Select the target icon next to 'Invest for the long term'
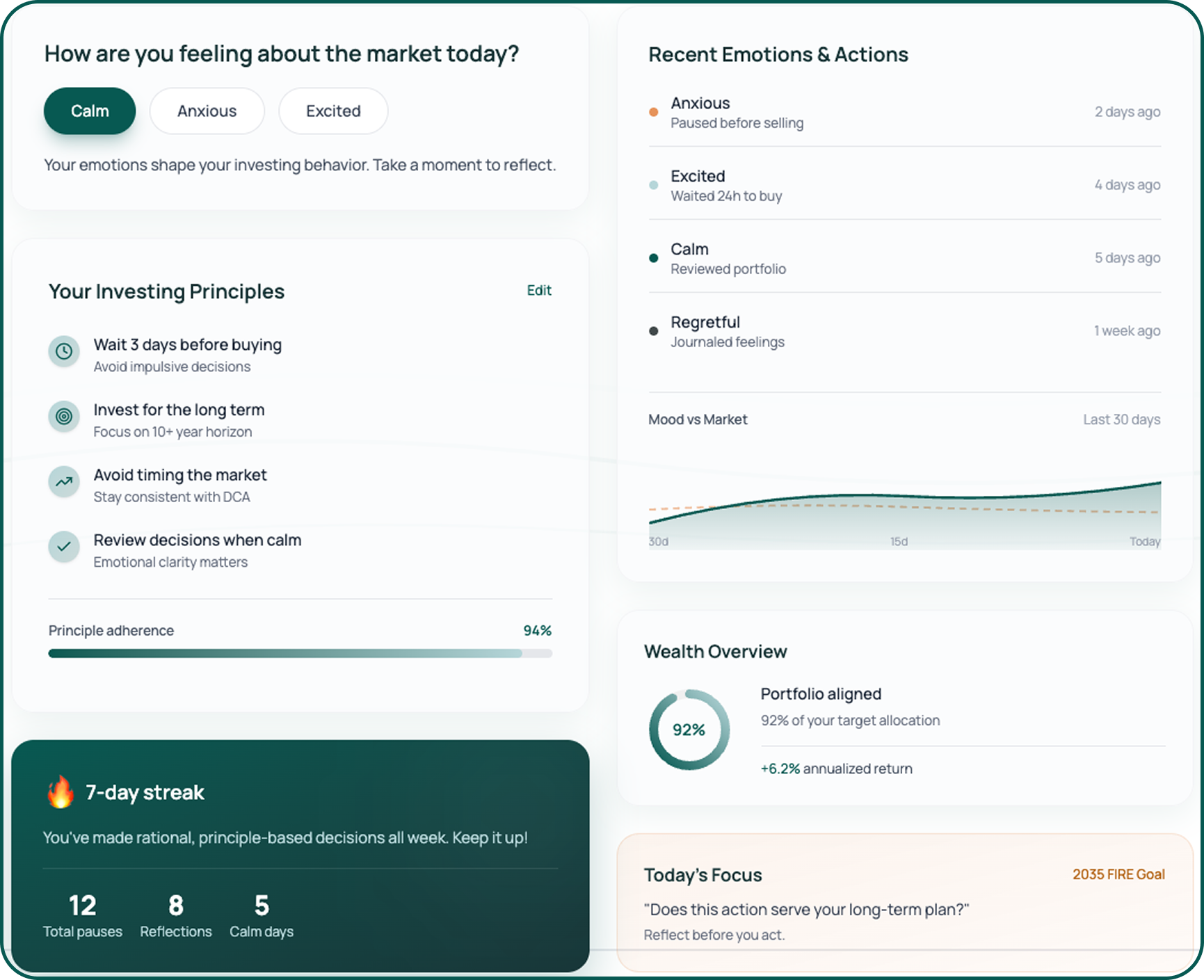Viewport: 1204px width, 980px height. (x=63, y=417)
